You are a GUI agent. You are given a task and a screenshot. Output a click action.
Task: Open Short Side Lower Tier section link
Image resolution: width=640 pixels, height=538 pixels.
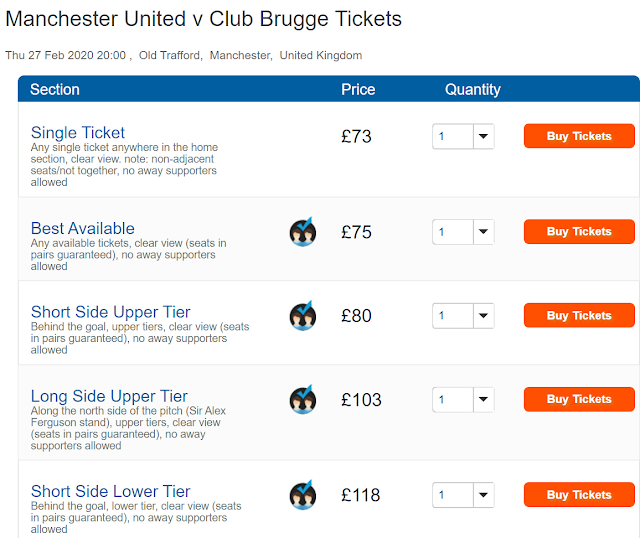coord(111,491)
